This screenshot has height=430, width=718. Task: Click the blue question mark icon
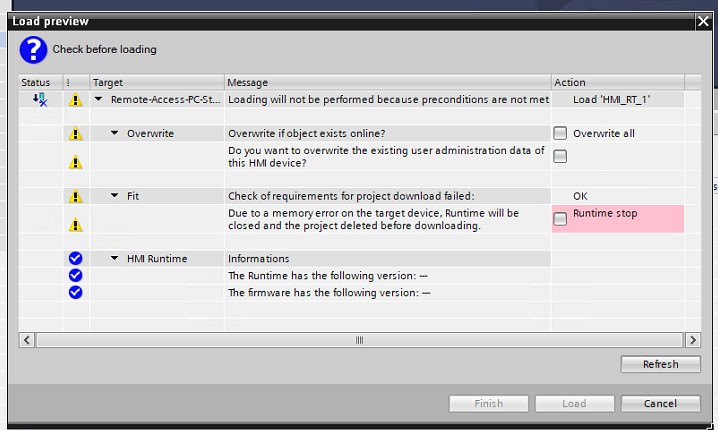[x=33, y=50]
